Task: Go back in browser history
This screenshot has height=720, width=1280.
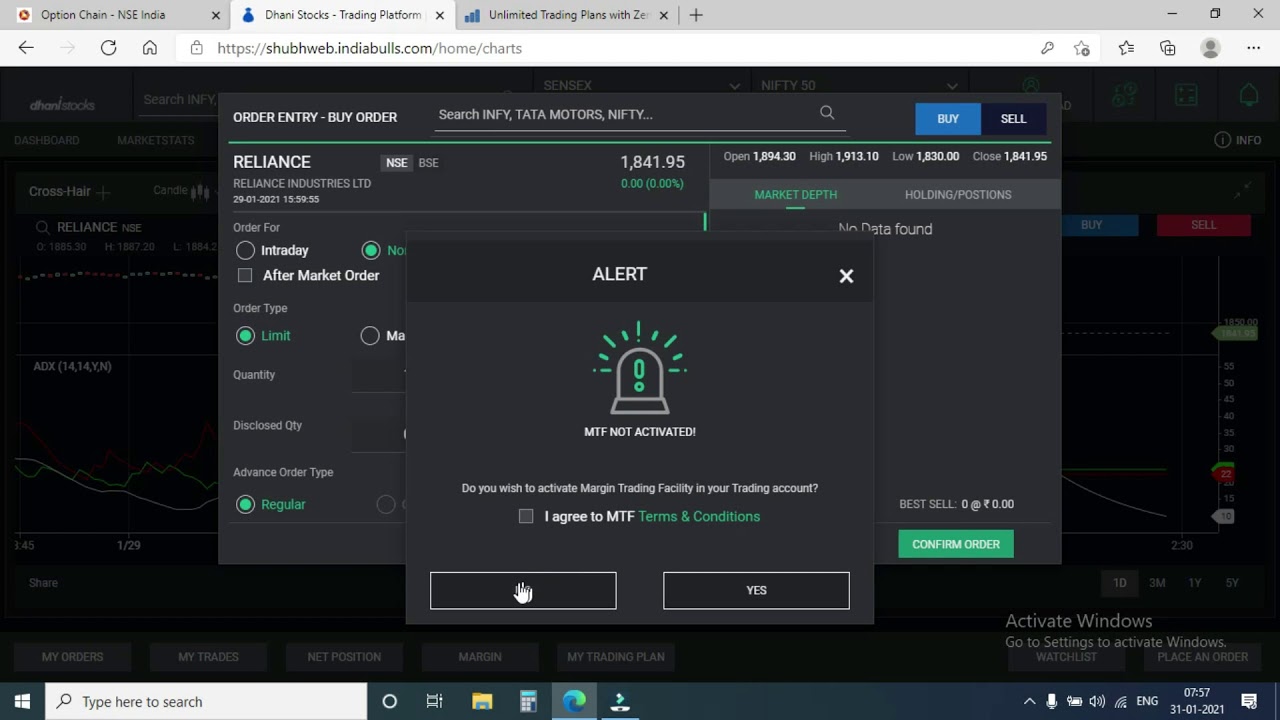Action: click(x=26, y=48)
